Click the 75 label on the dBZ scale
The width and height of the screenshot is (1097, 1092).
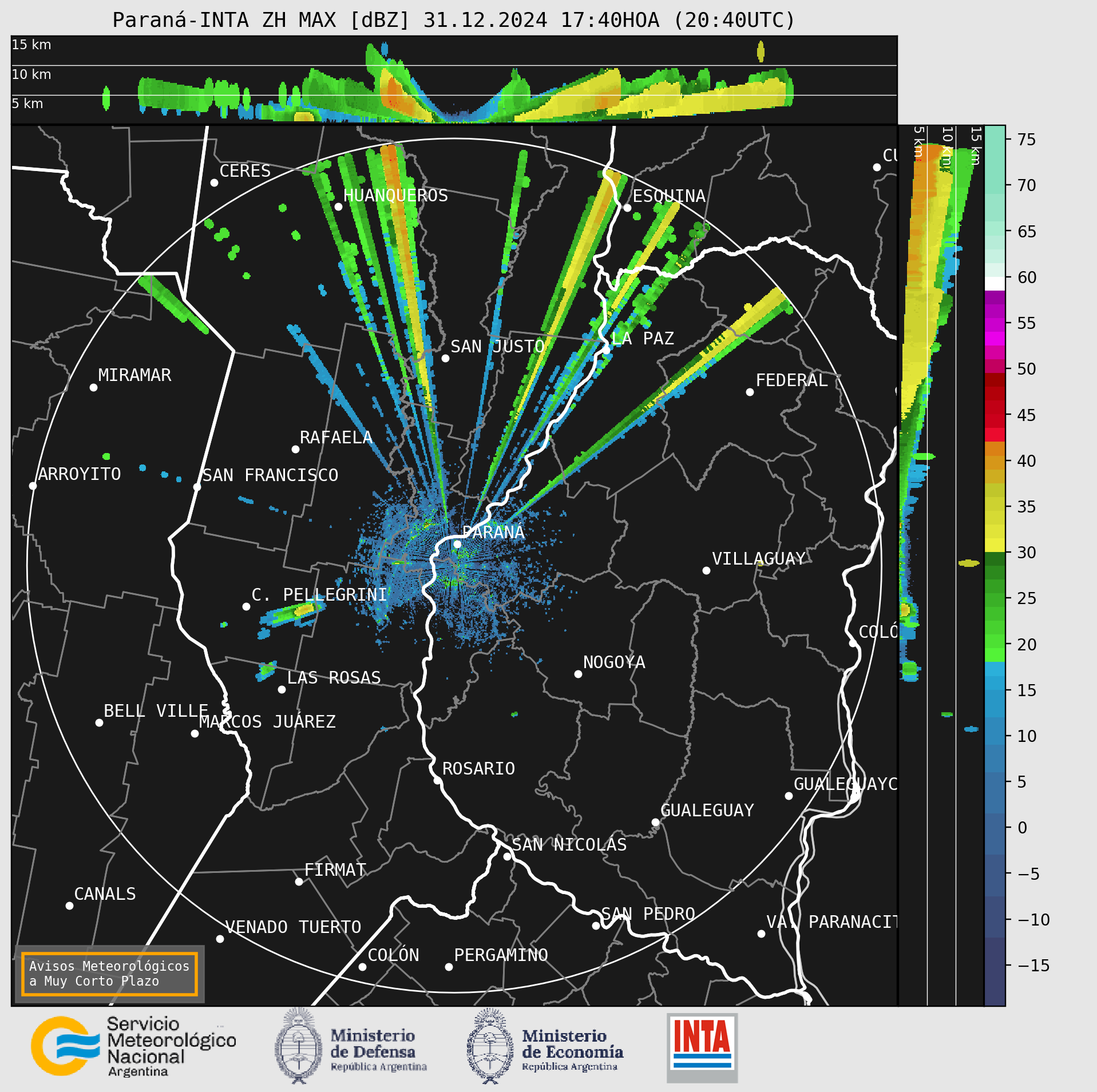pyautogui.click(x=1027, y=139)
